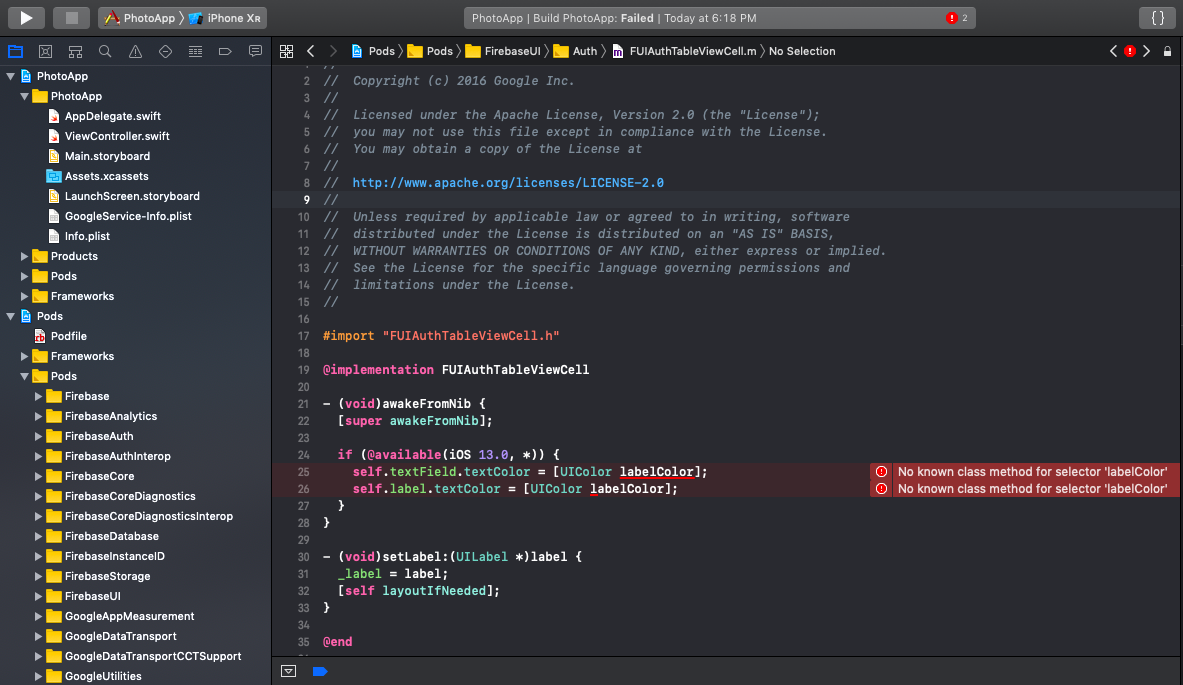
Task: Open the Report navigator icon
Action: [x=255, y=51]
